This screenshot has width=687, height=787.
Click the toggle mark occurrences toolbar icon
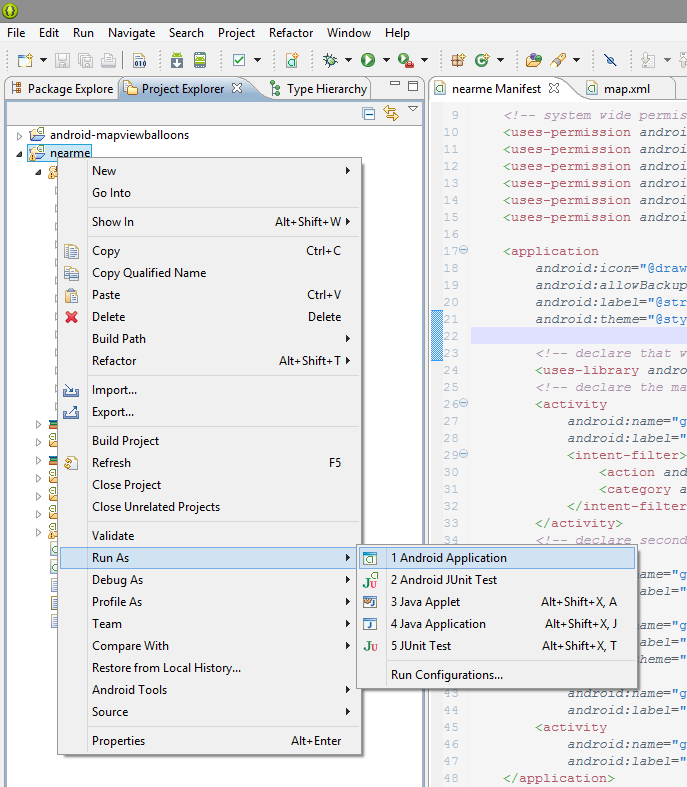610,61
